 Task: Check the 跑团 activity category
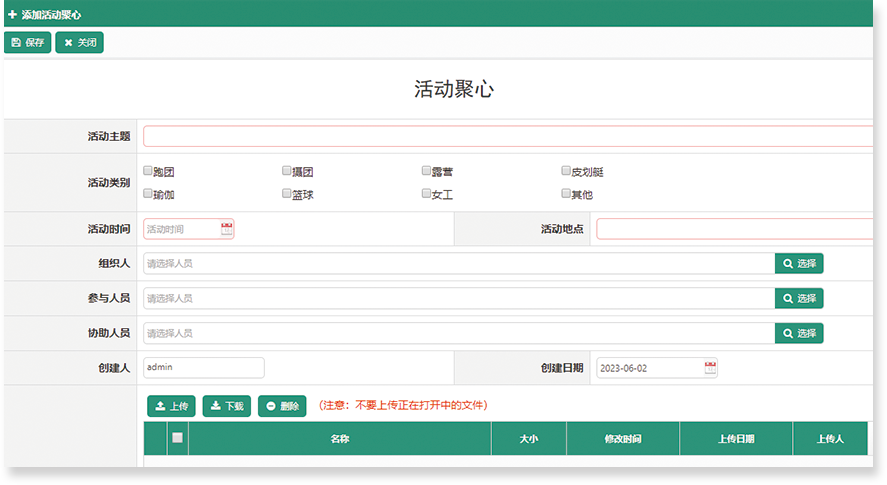148,171
